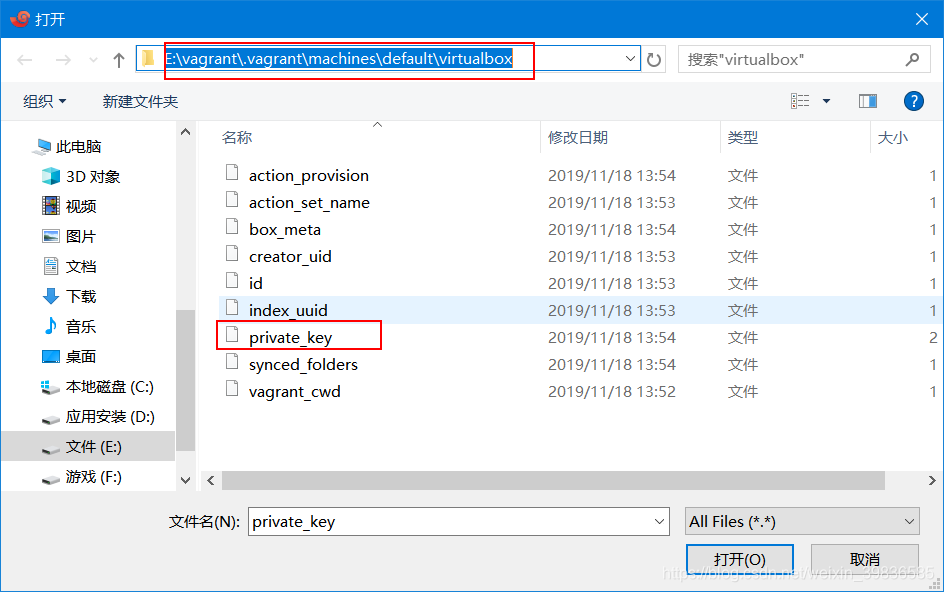Screen dimensions: 944x592
Task: Sort by the 大小 column header
Action: coord(892,137)
